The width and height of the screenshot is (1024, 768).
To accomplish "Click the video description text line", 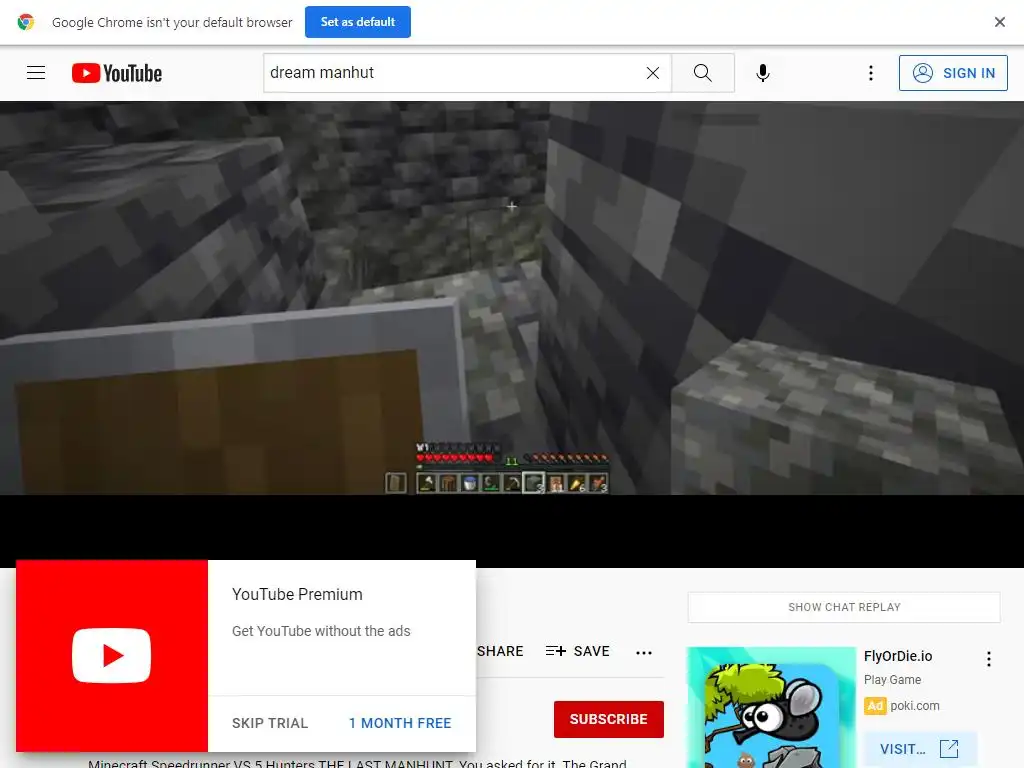I will point(357,763).
